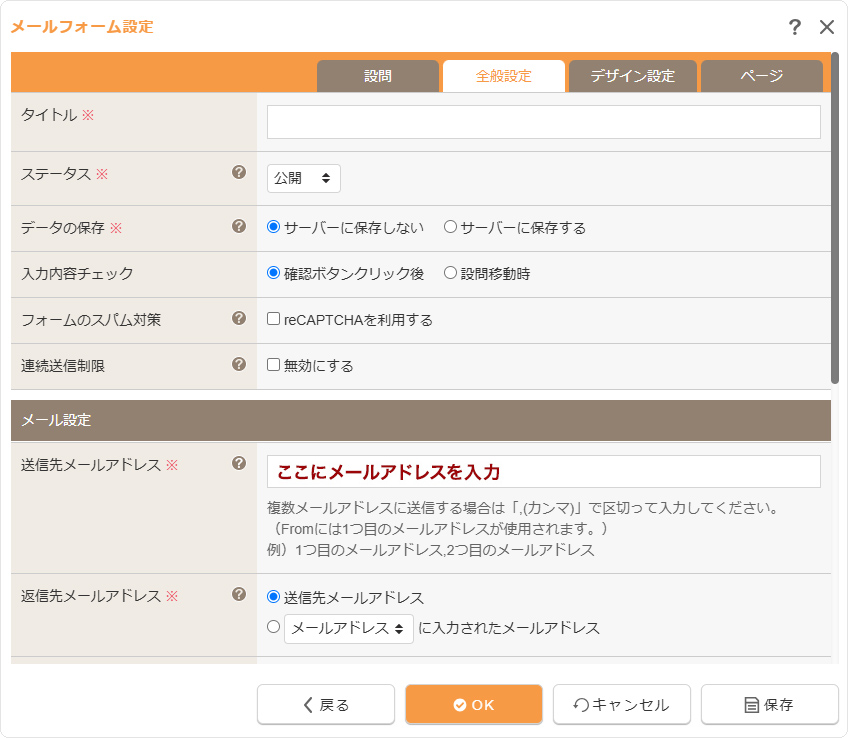Open help icon for フォームのスパム対策
Image resolution: width=848 pixels, height=738 pixels.
[x=239, y=318]
